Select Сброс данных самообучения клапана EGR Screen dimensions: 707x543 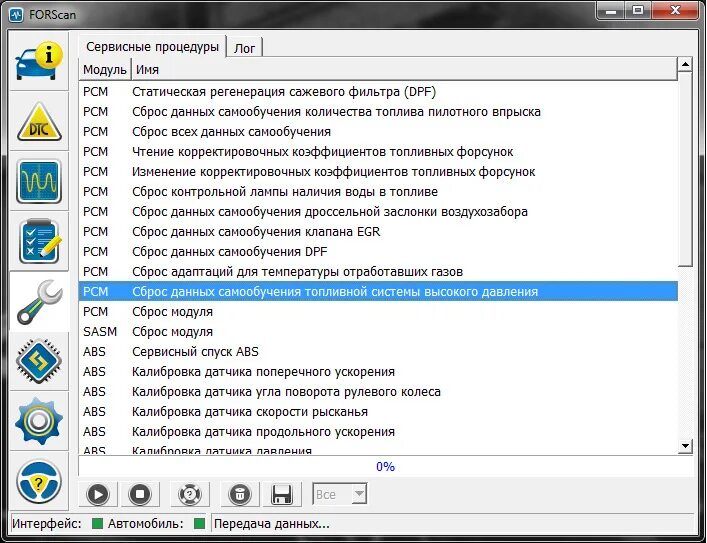(x=378, y=232)
